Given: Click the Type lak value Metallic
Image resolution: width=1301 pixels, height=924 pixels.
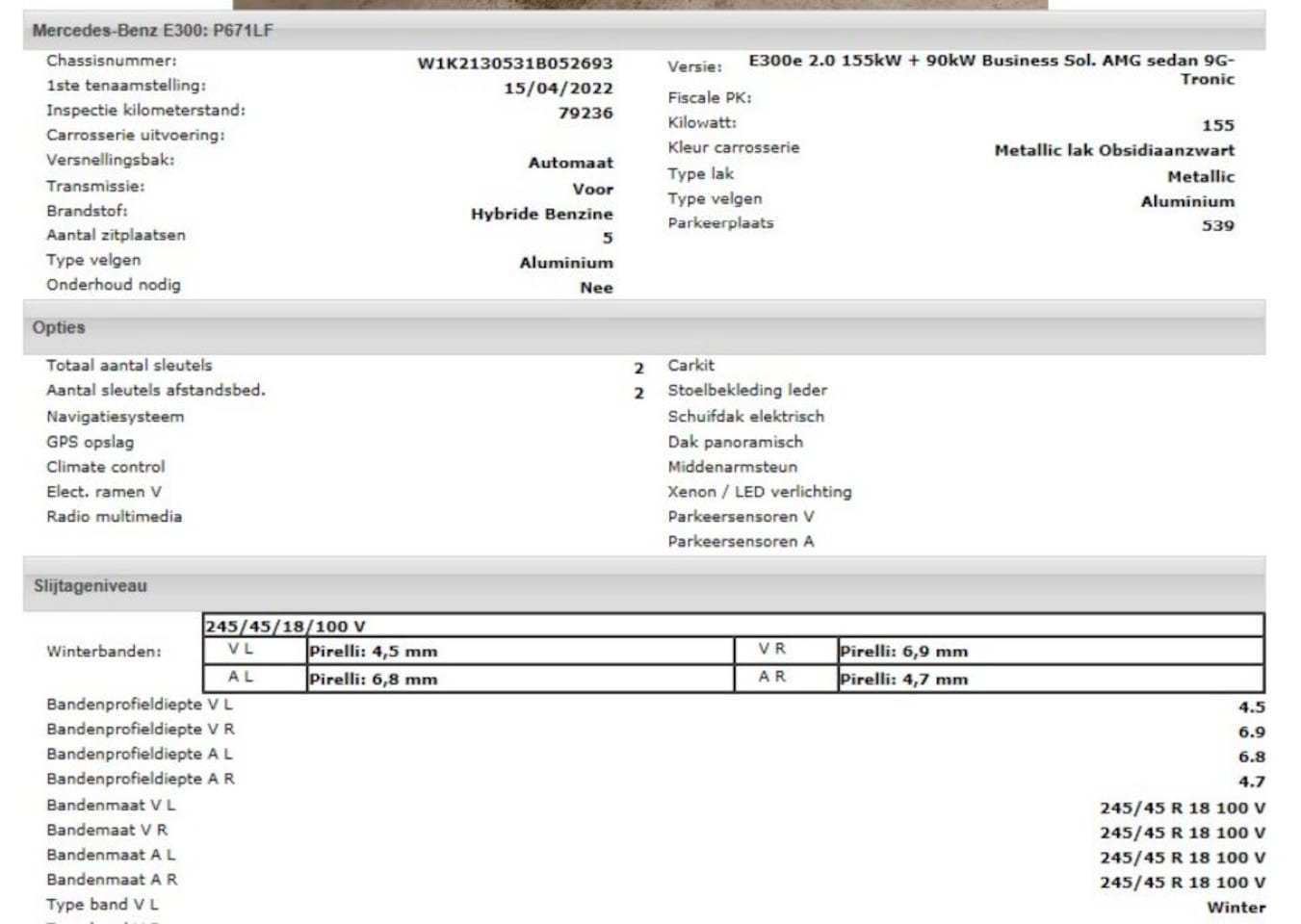Looking at the screenshot, I should coord(1201,176).
